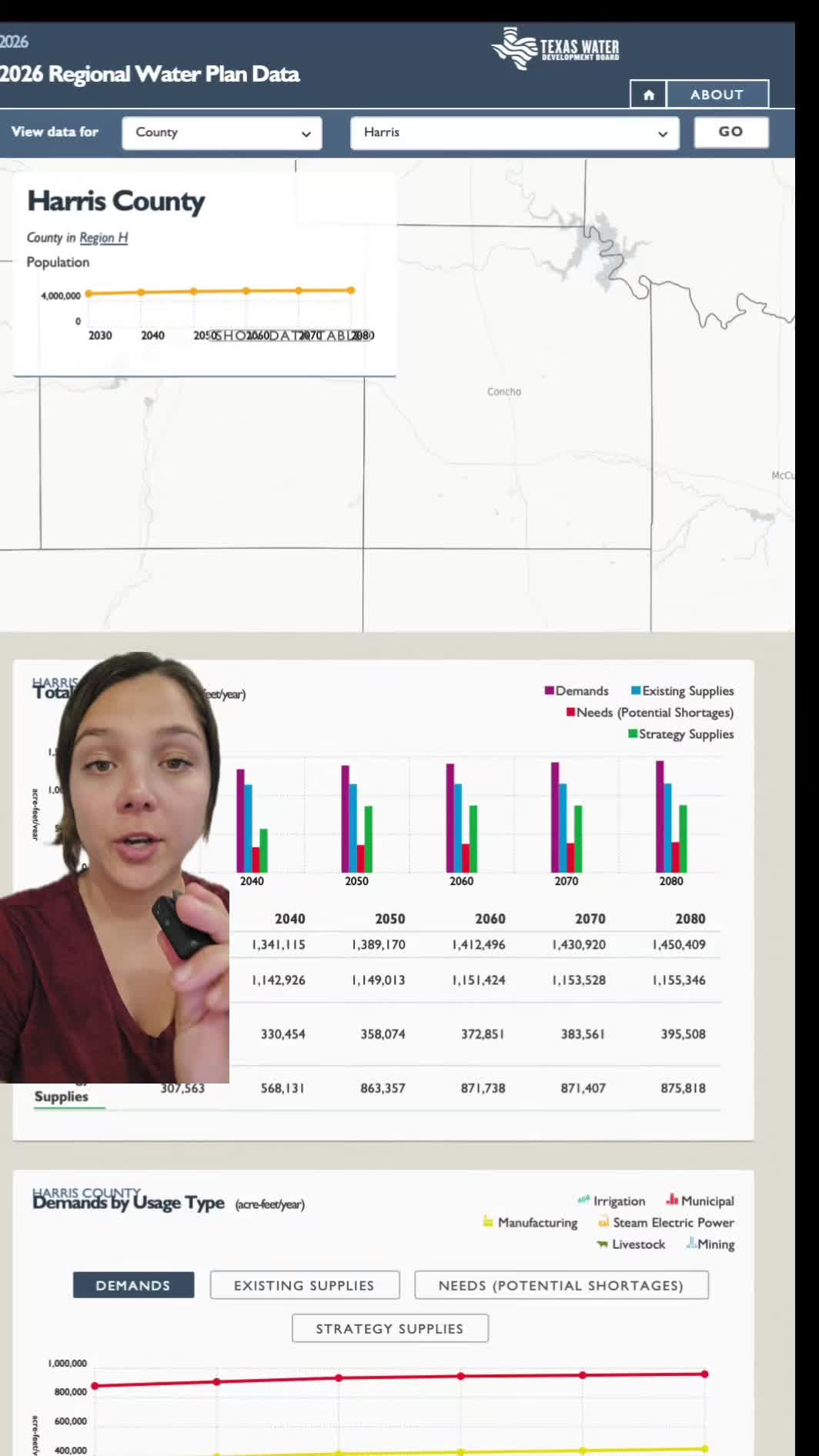This screenshot has height=1456, width=819.
Task: Open the ABOUT page
Action: click(717, 95)
